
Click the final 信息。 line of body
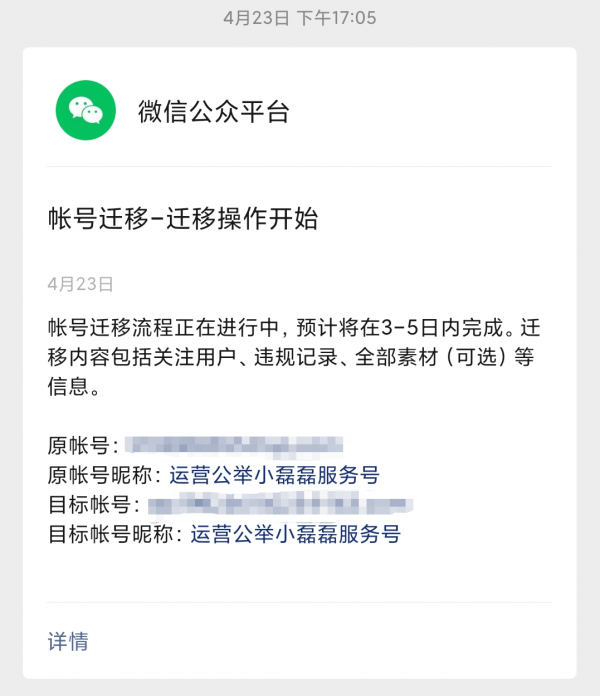(74, 386)
